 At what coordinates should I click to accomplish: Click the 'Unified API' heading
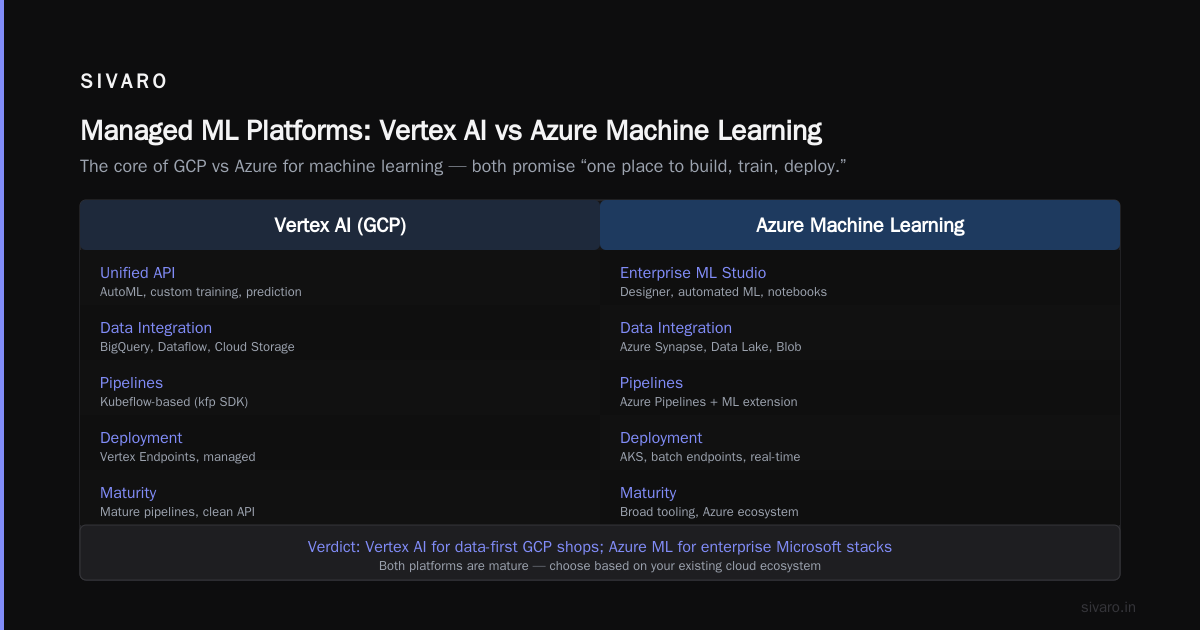(x=138, y=273)
